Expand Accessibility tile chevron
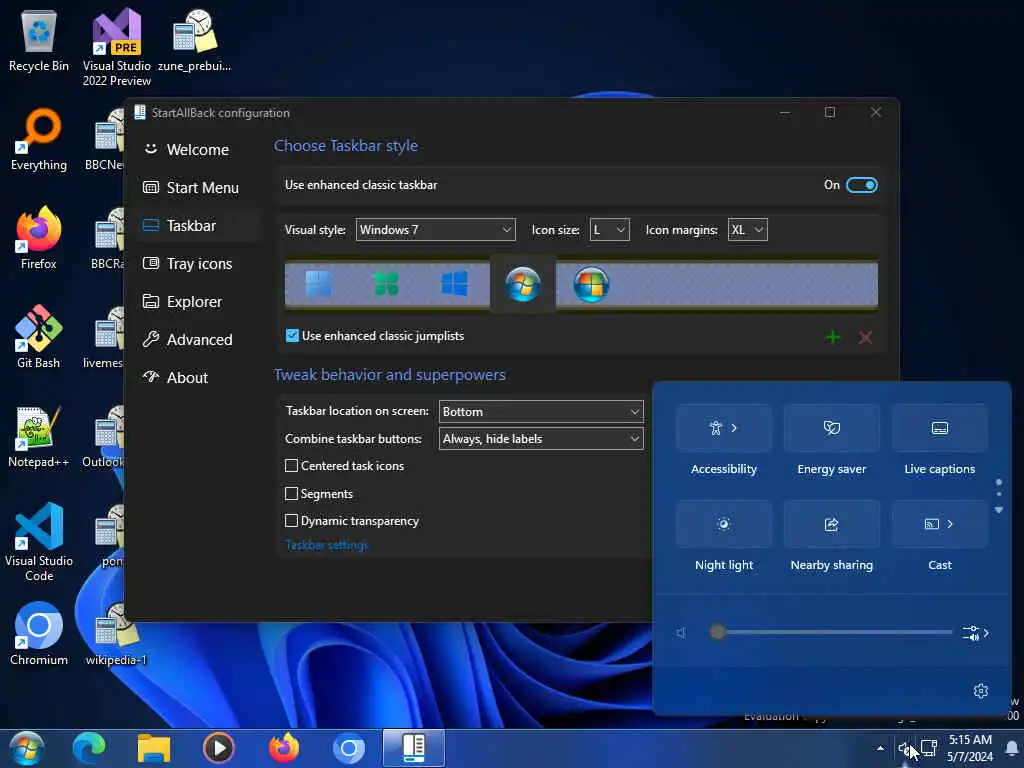Screen dimensions: 1024x768 coord(734,428)
